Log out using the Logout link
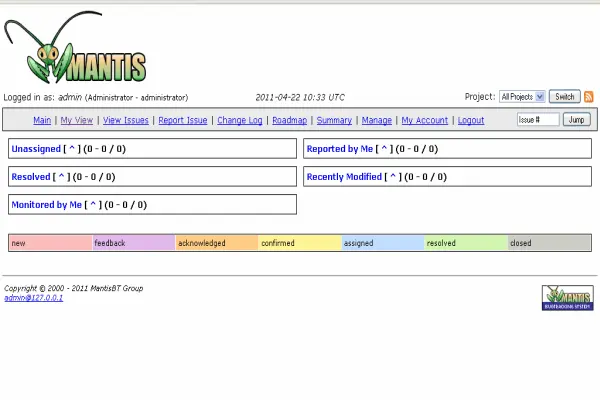This screenshot has height=400, width=600. click(470, 120)
